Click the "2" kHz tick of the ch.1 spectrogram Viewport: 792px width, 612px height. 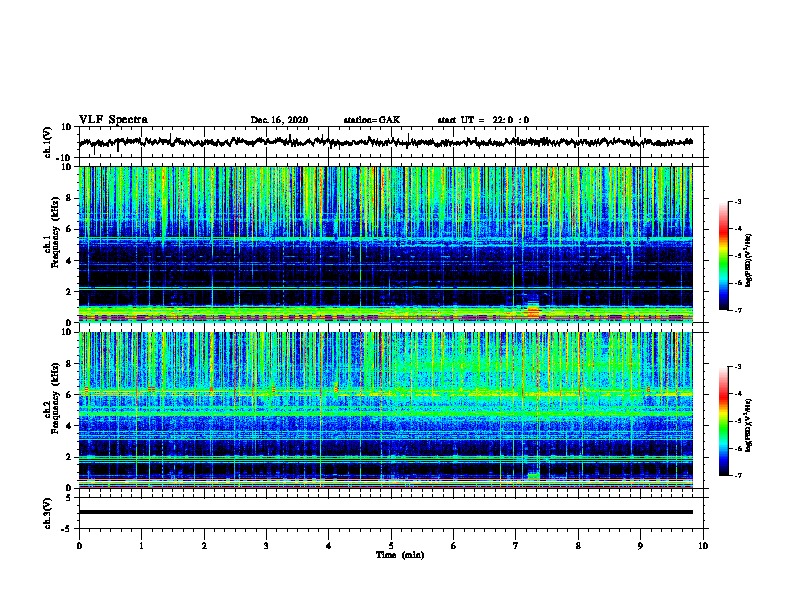click(x=69, y=292)
